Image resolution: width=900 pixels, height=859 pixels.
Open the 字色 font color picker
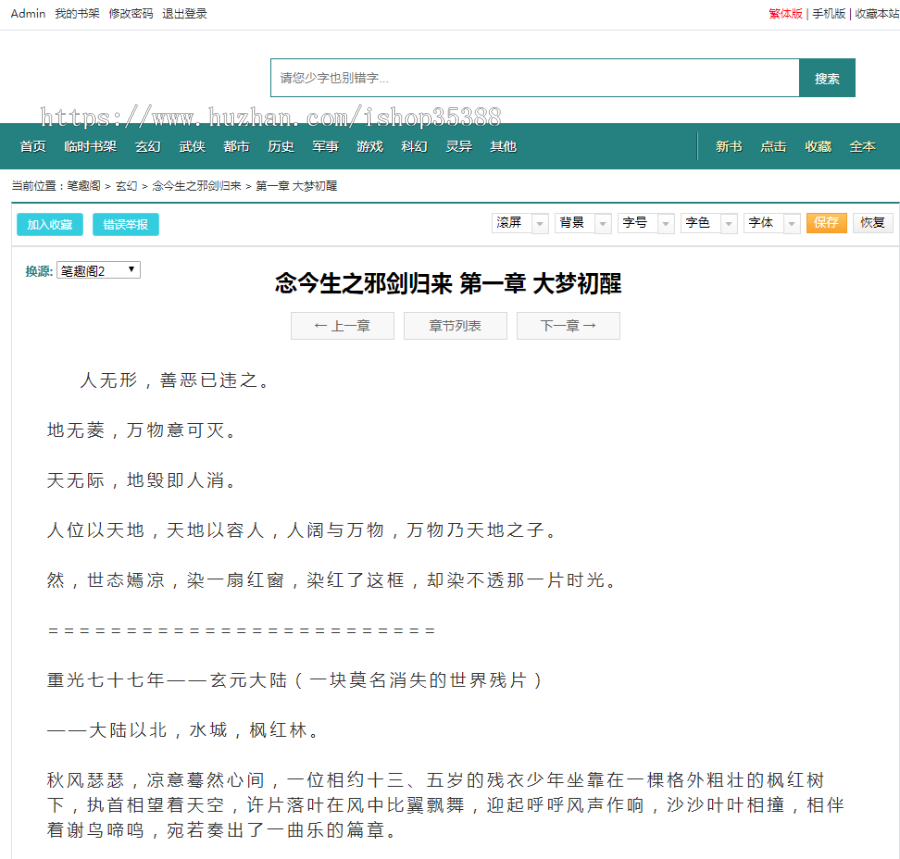(x=708, y=222)
